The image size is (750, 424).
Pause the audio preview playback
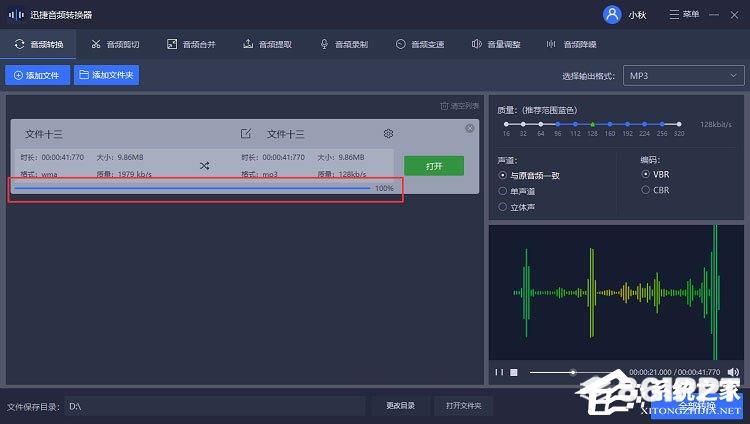click(499, 372)
